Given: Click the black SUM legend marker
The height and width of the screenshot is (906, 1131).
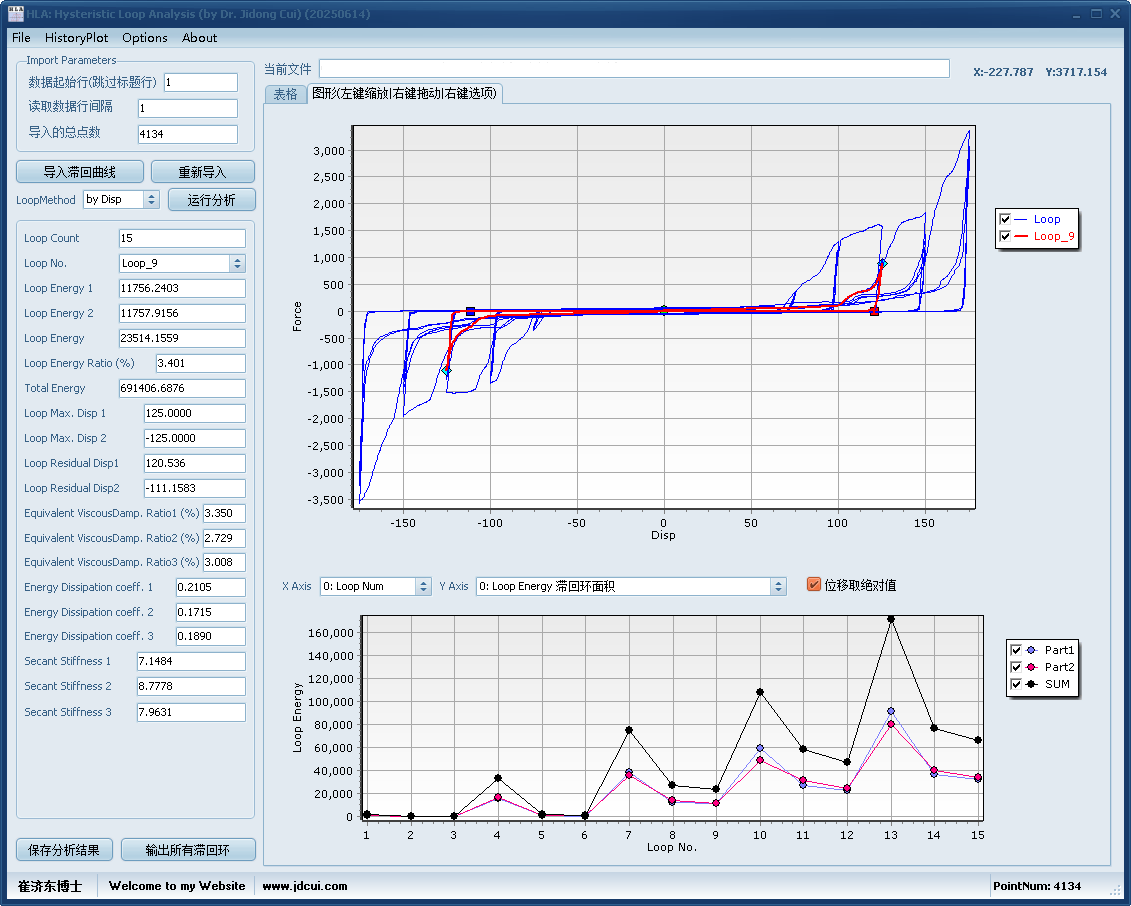Looking at the screenshot, I should pyautogui.click(x=1031, y=684).
